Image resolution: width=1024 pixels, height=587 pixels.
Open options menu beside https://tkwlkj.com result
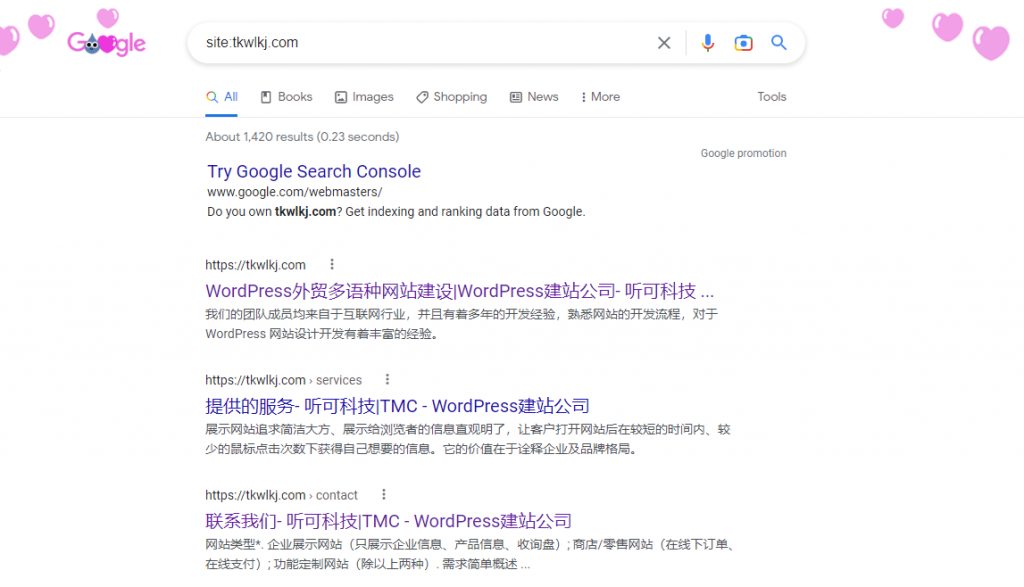[332, 264]
